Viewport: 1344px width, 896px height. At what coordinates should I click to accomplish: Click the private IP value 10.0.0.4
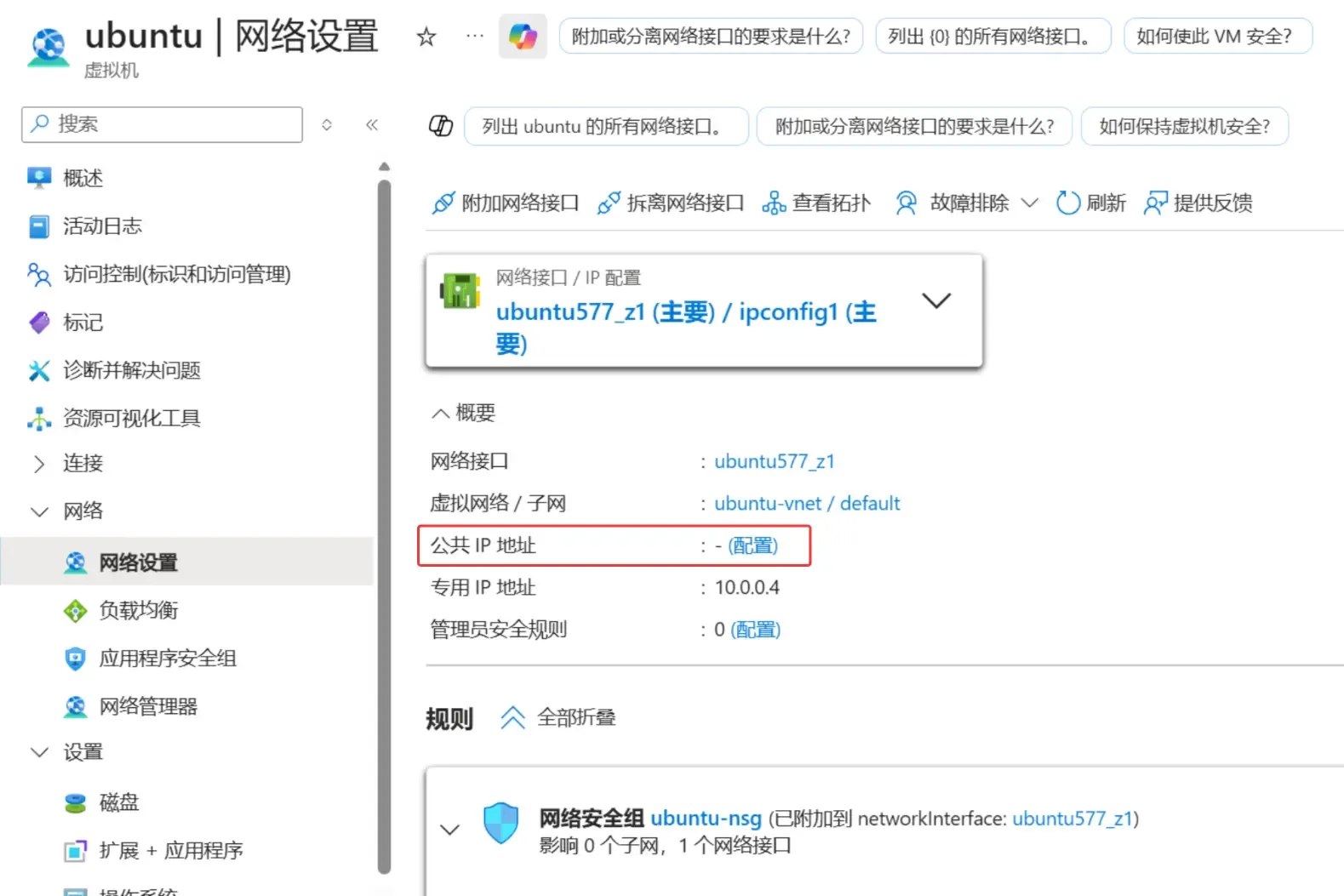(x=746, y=588)
